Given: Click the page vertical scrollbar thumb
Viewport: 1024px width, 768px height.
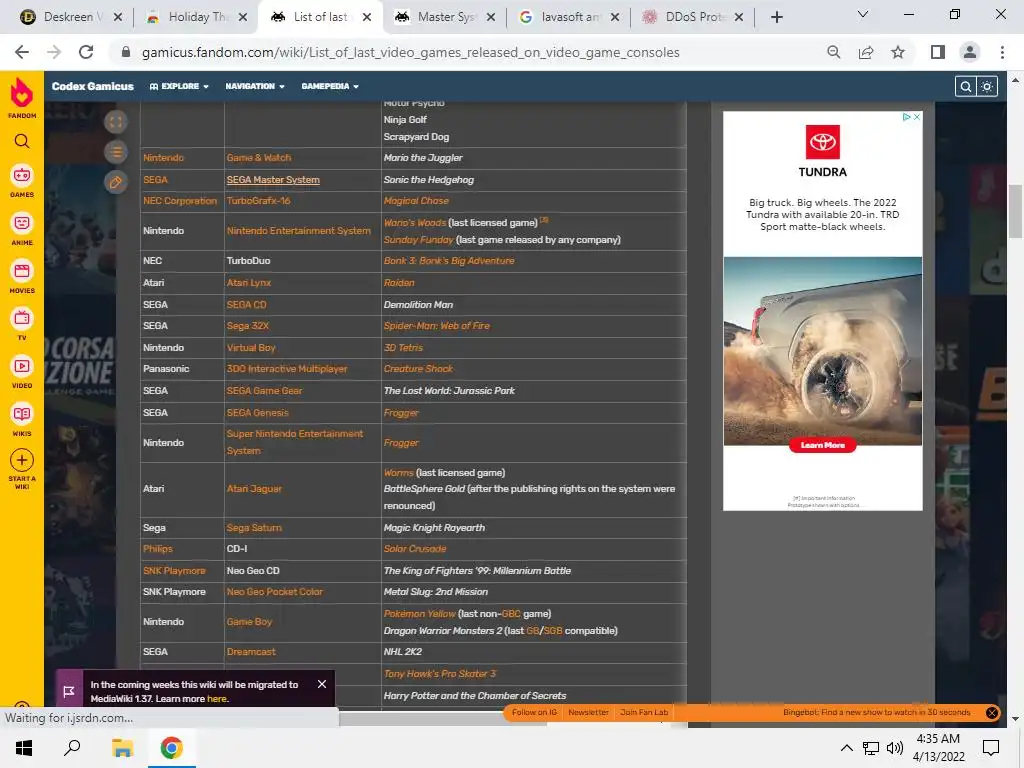Looking at the screenshot, I should point(1016,212).
